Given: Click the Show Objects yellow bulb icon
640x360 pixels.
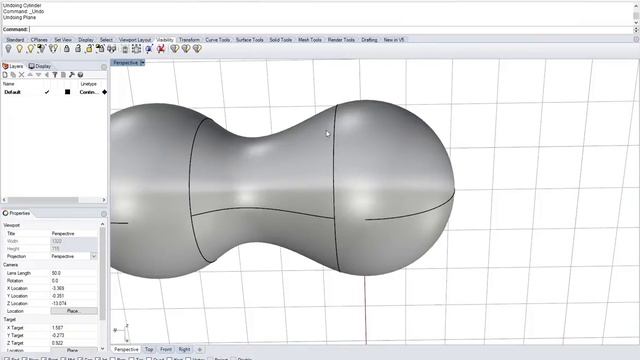Looking at the screenshot, I should point(19,49).
